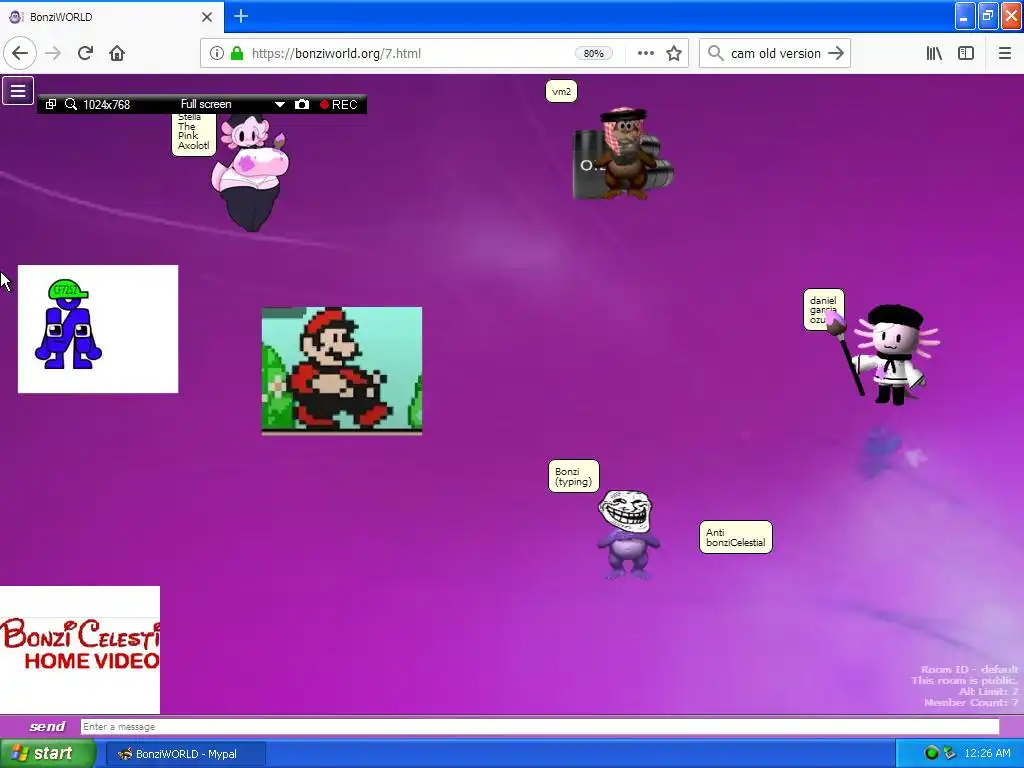1024x768 pixels.
Task: Toggle the sidebar view icon
Action: pyautogui.click(x=966, y=54)
